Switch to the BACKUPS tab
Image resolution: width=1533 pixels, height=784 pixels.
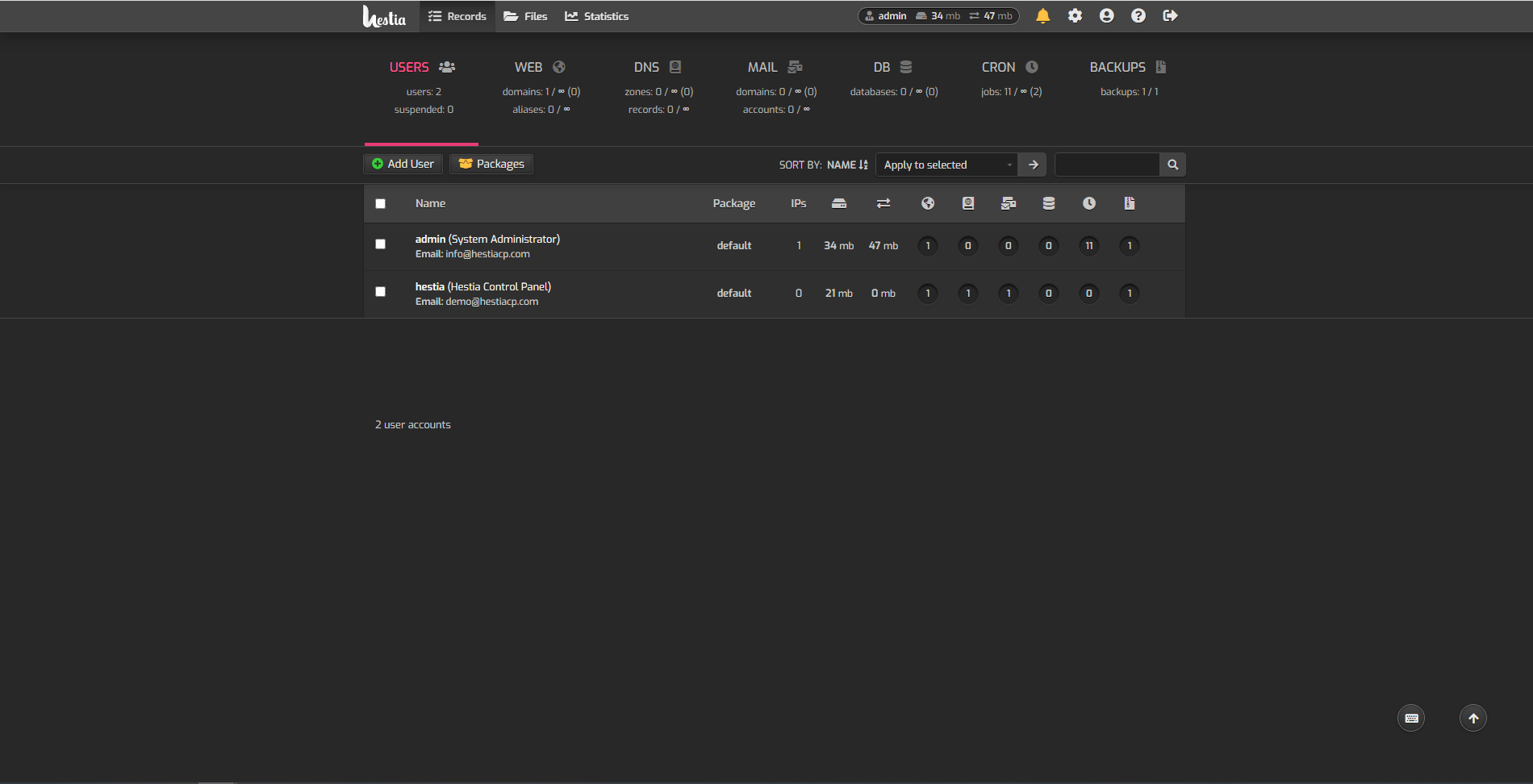pyautogui.click(x=1129, y=88)
